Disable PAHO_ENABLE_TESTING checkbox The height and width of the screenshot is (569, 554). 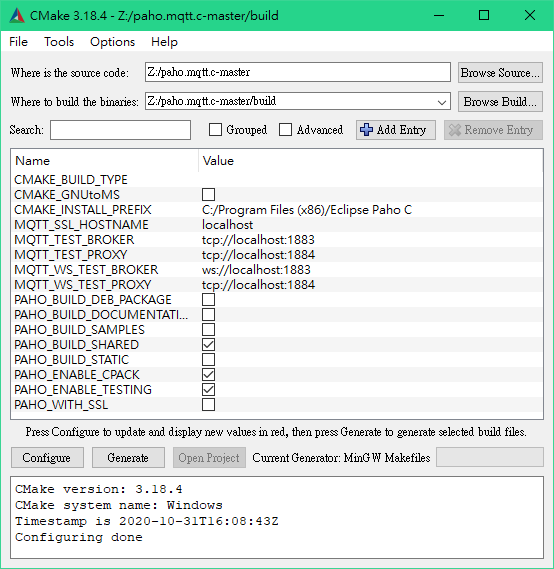[x=208, y=389]
